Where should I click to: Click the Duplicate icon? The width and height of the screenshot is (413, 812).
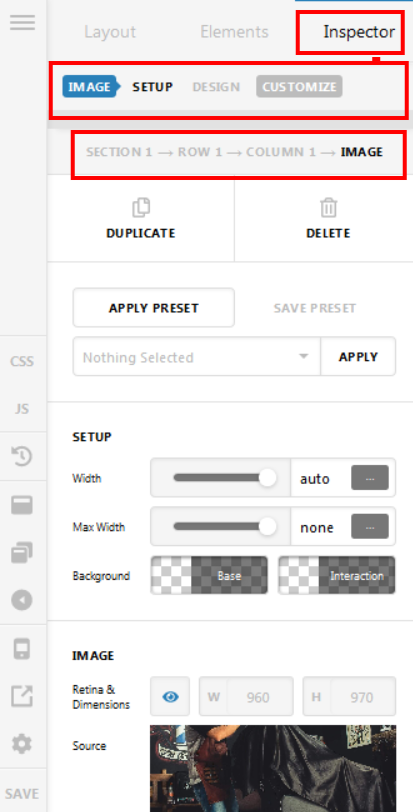click(141, 208)
